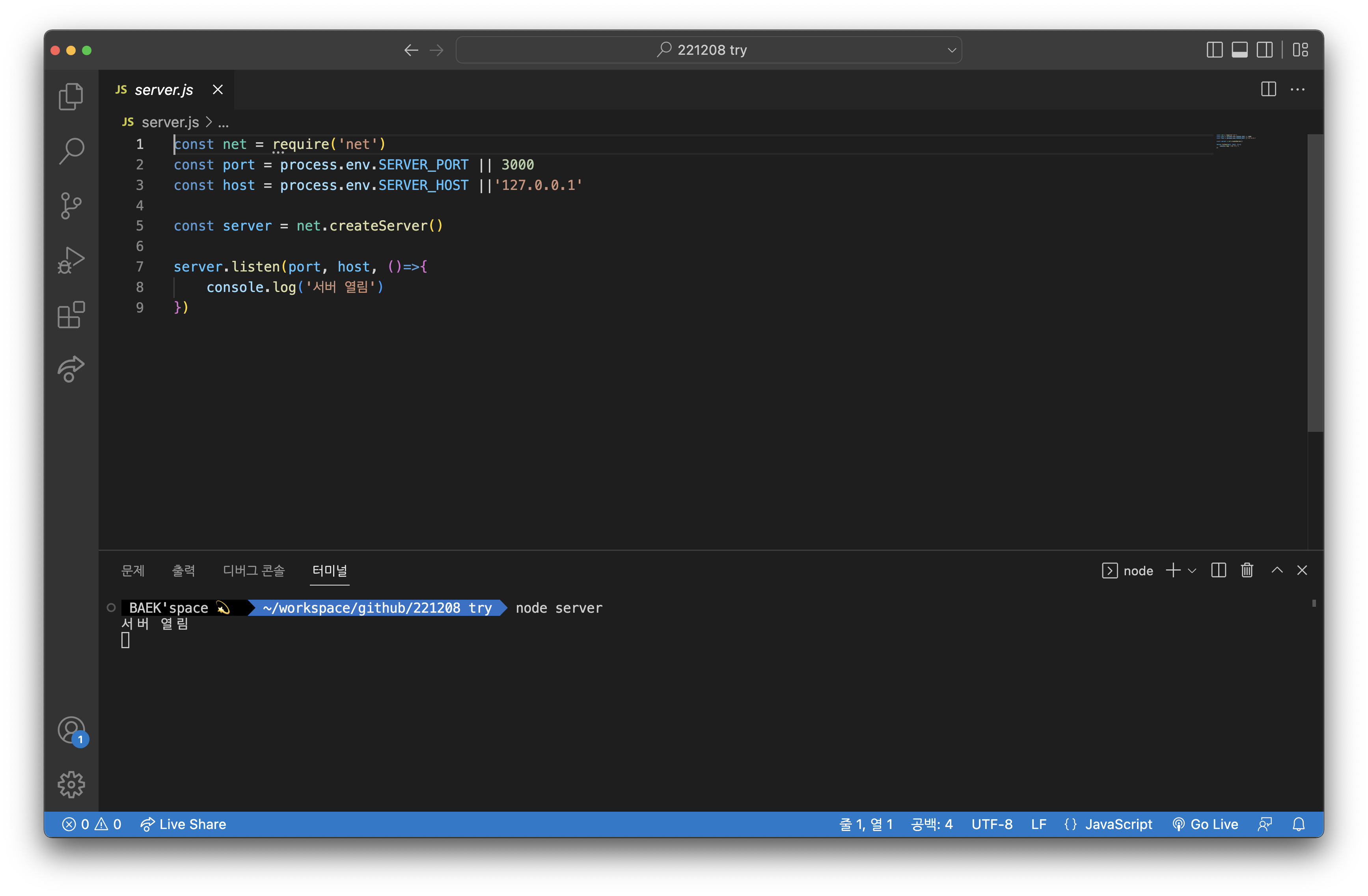Switch to 디버그 콘솔 panel tab
This screenshot has height=896, width=1368.
pos(253,570)
